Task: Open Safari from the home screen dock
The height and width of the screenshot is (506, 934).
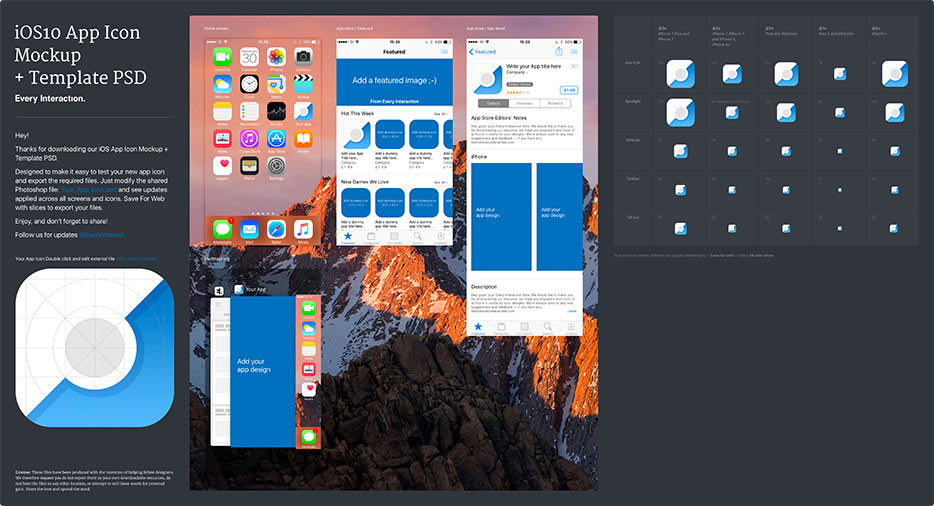Action: click(276, 229)
